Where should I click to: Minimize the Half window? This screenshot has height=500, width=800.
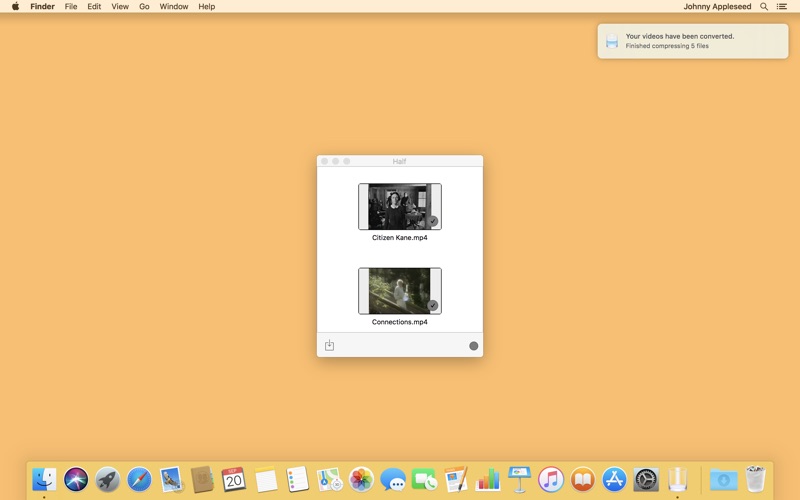[336, 161]
